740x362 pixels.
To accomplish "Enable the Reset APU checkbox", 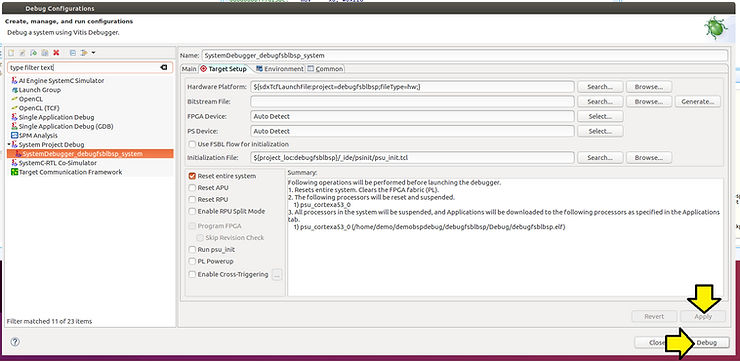I will [192, 188].
